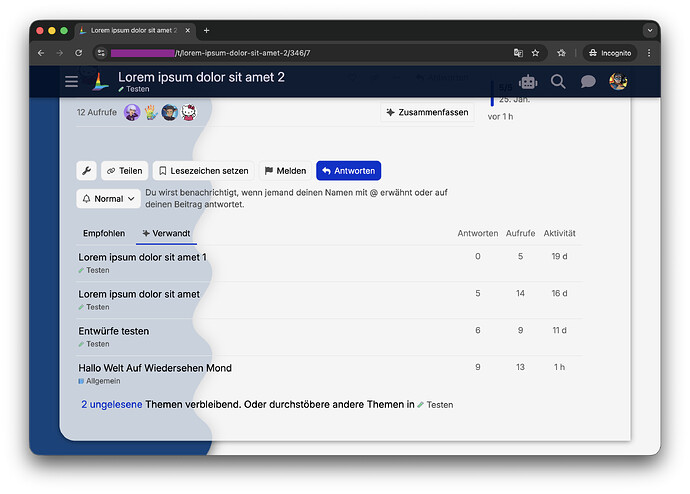Click Testen category under header title
This screenshot has width=690, height=494.
pos(134,89)
